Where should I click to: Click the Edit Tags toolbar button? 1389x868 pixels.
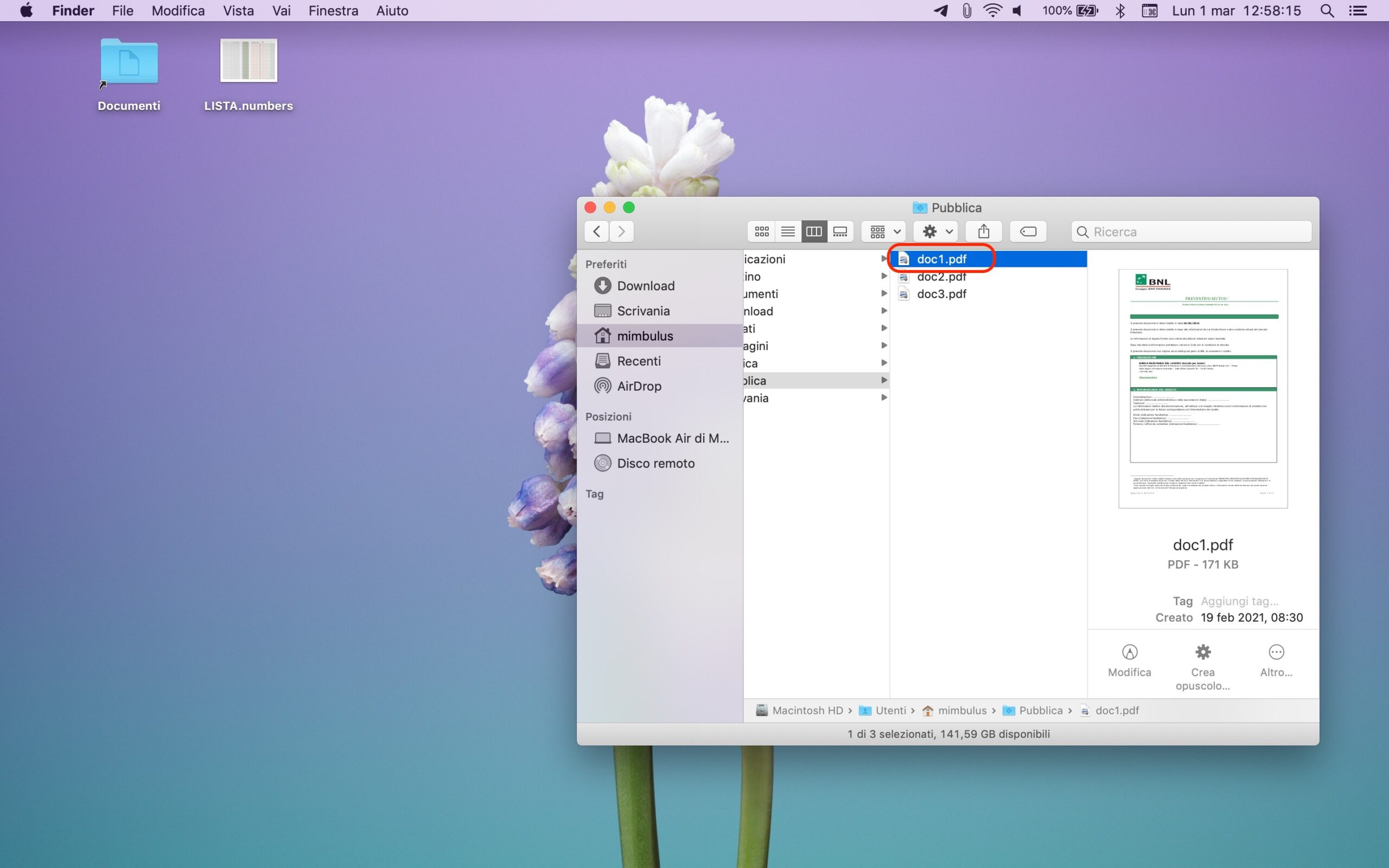[1028, 231]
